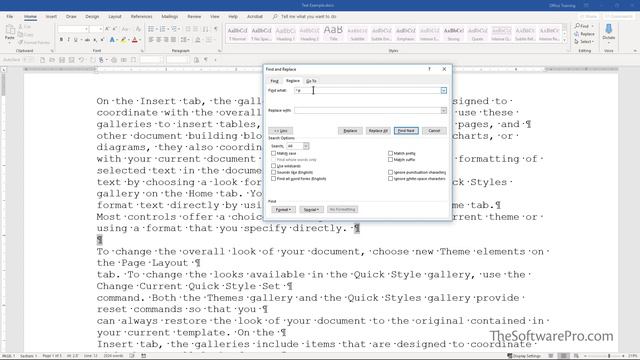
Task: Click the Find Next button
Action: pos(406,131)
